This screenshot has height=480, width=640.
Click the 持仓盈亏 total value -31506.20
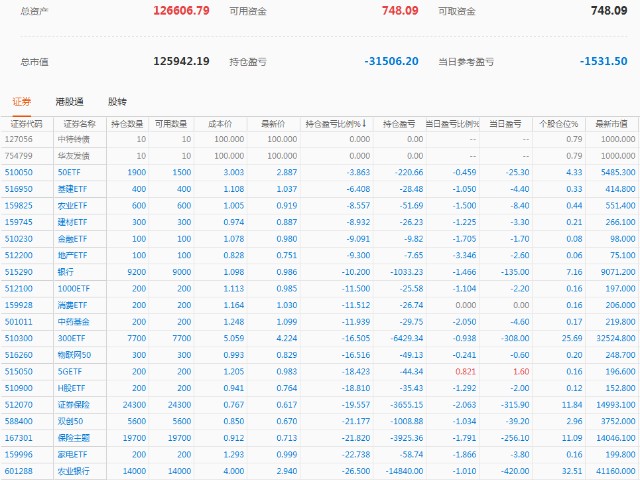[x=391, y=61]
